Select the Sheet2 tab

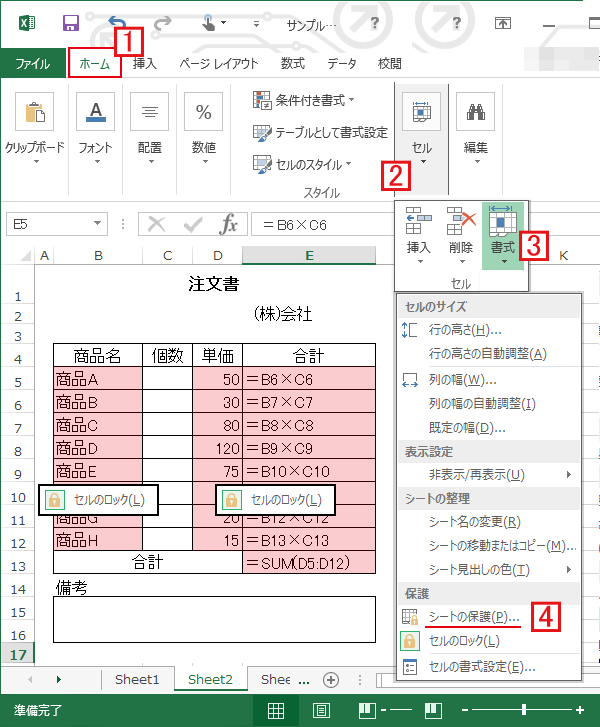(210, 679)
